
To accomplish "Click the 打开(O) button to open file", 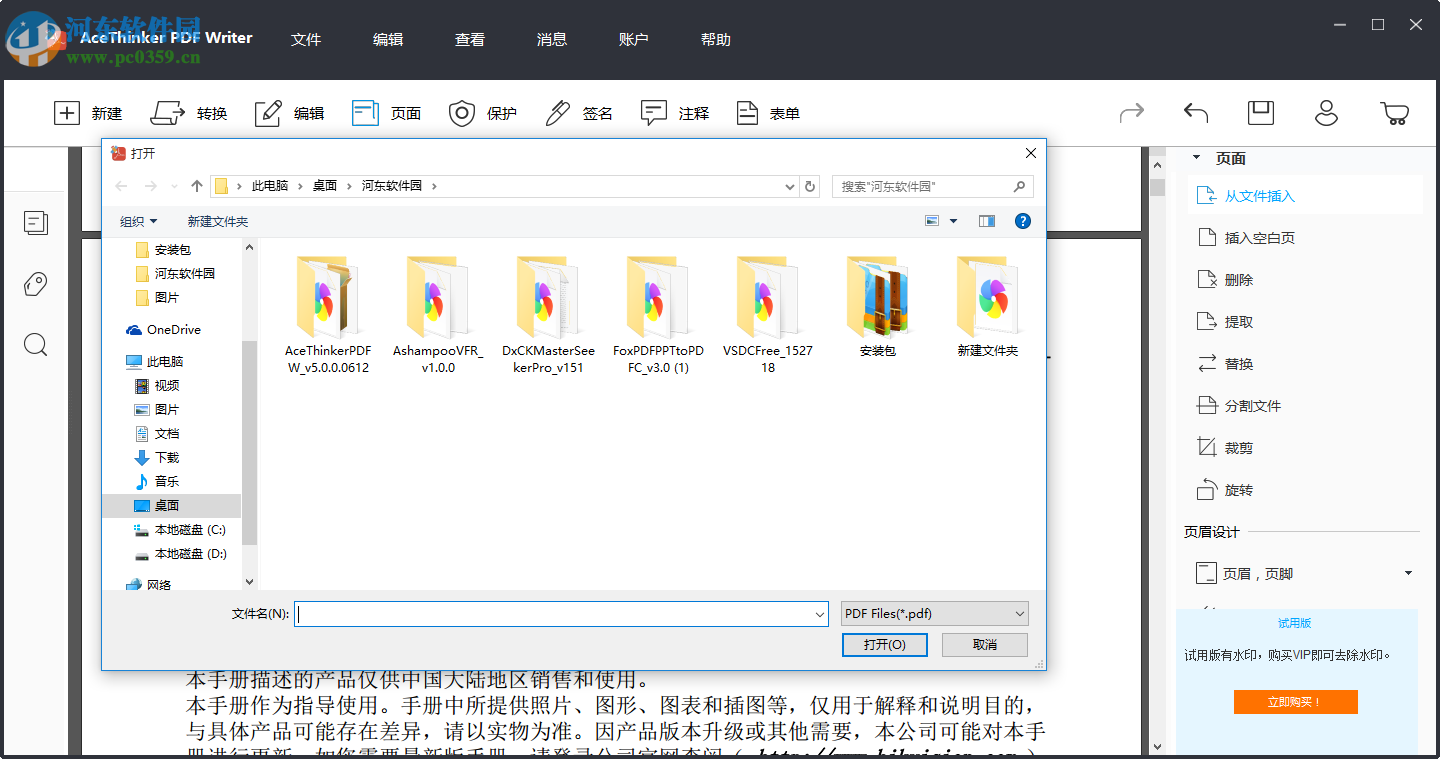I will tap(884, 645).
